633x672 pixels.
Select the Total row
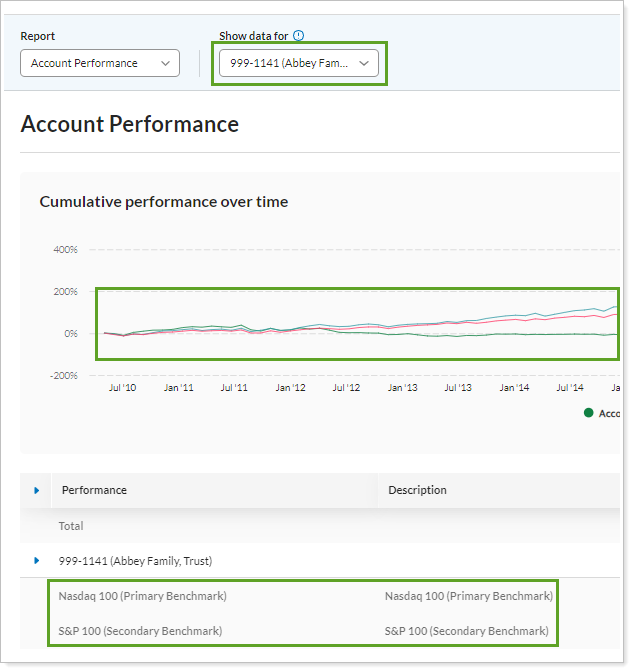(x=71, y=526)
